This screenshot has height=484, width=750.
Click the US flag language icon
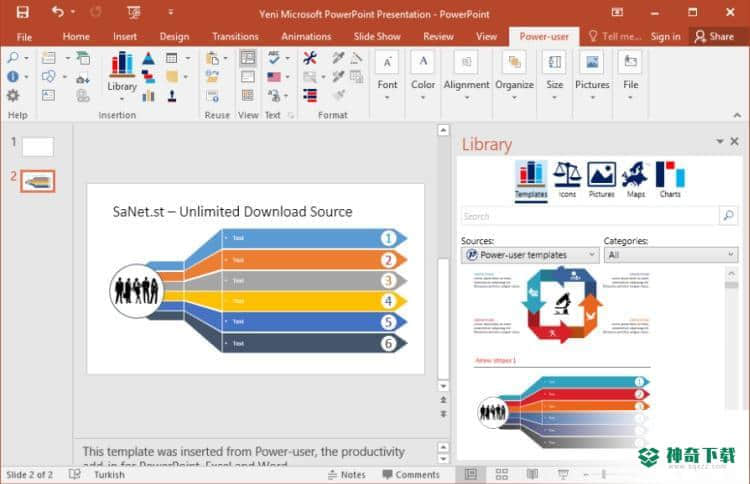tap(274, 77)
